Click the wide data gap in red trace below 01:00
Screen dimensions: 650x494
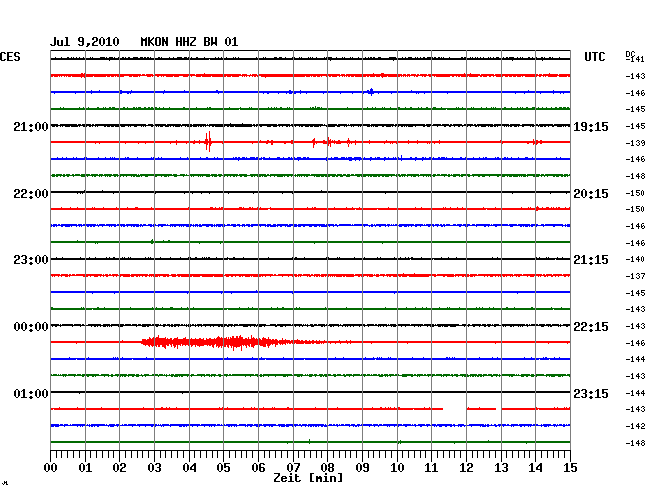tap(455, 409)
